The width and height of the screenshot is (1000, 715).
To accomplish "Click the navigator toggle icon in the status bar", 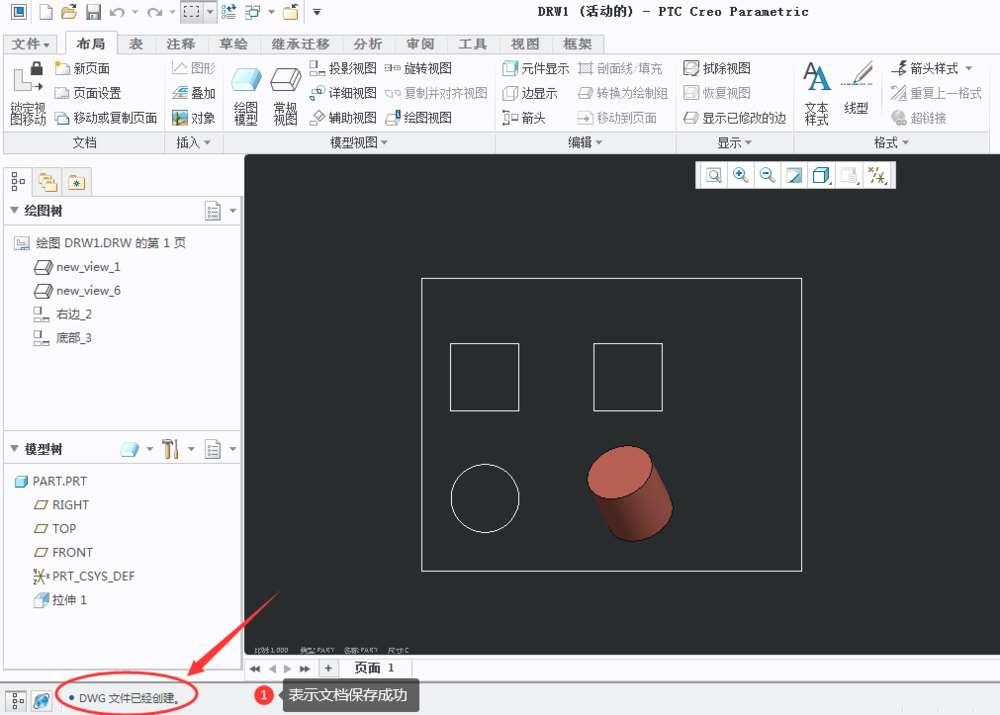I will [x=17, y=700].
